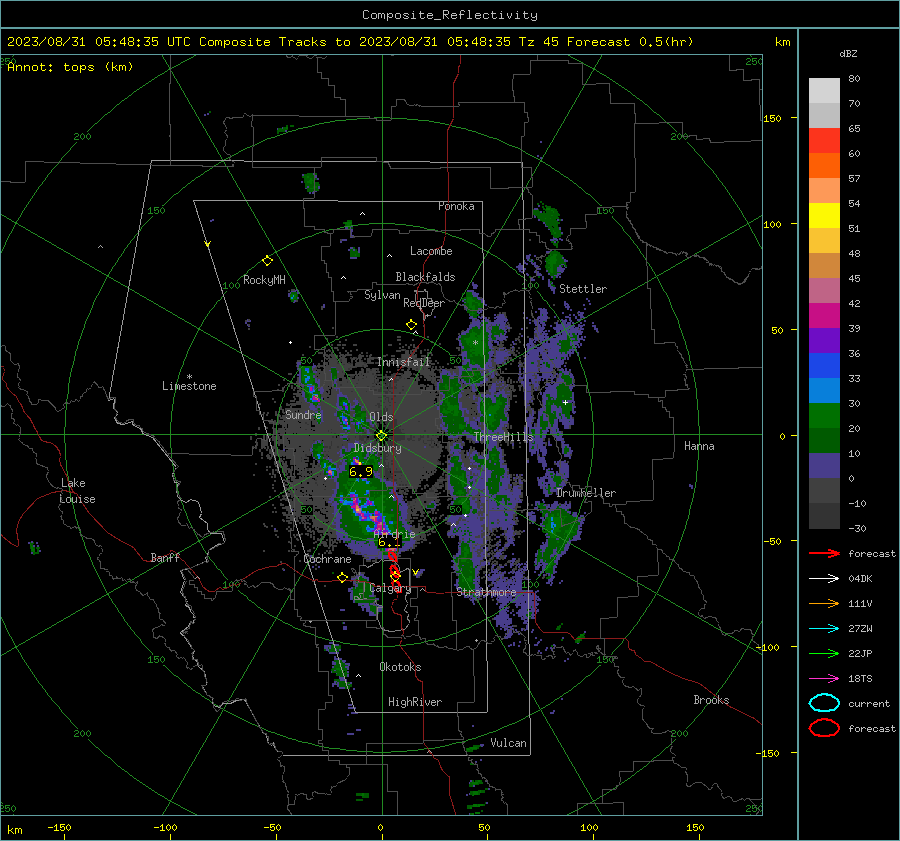Click the -30 dBZ scale value
Viewport: 900px width, 841px height.
(x=857, y=529)
